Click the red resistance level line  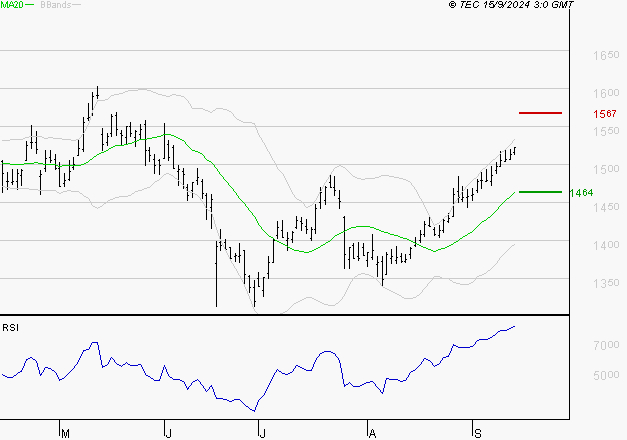[x=540, y=113]
